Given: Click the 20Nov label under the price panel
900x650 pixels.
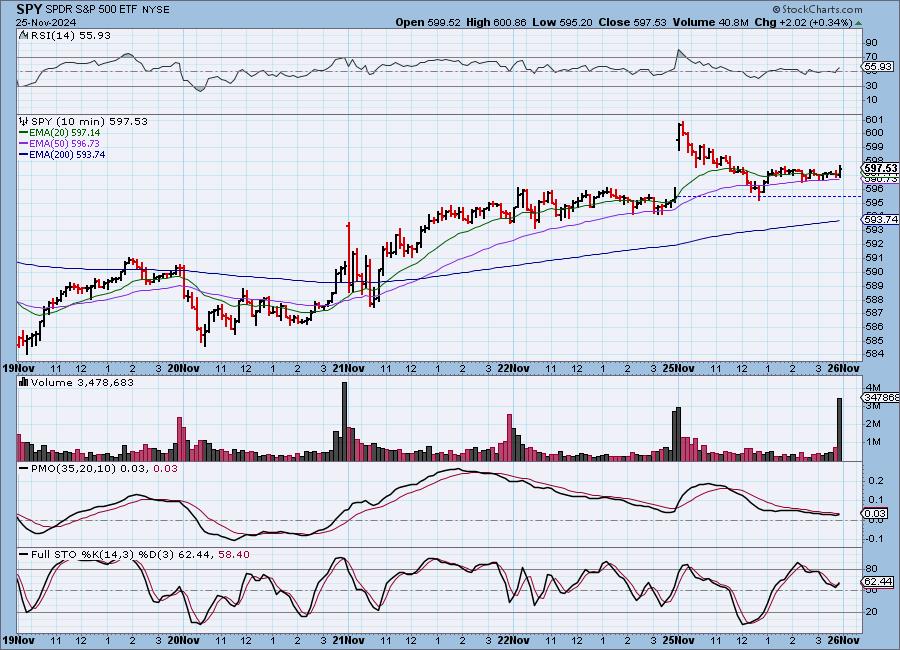Looking at the screenshot, I should click(183, 368).
